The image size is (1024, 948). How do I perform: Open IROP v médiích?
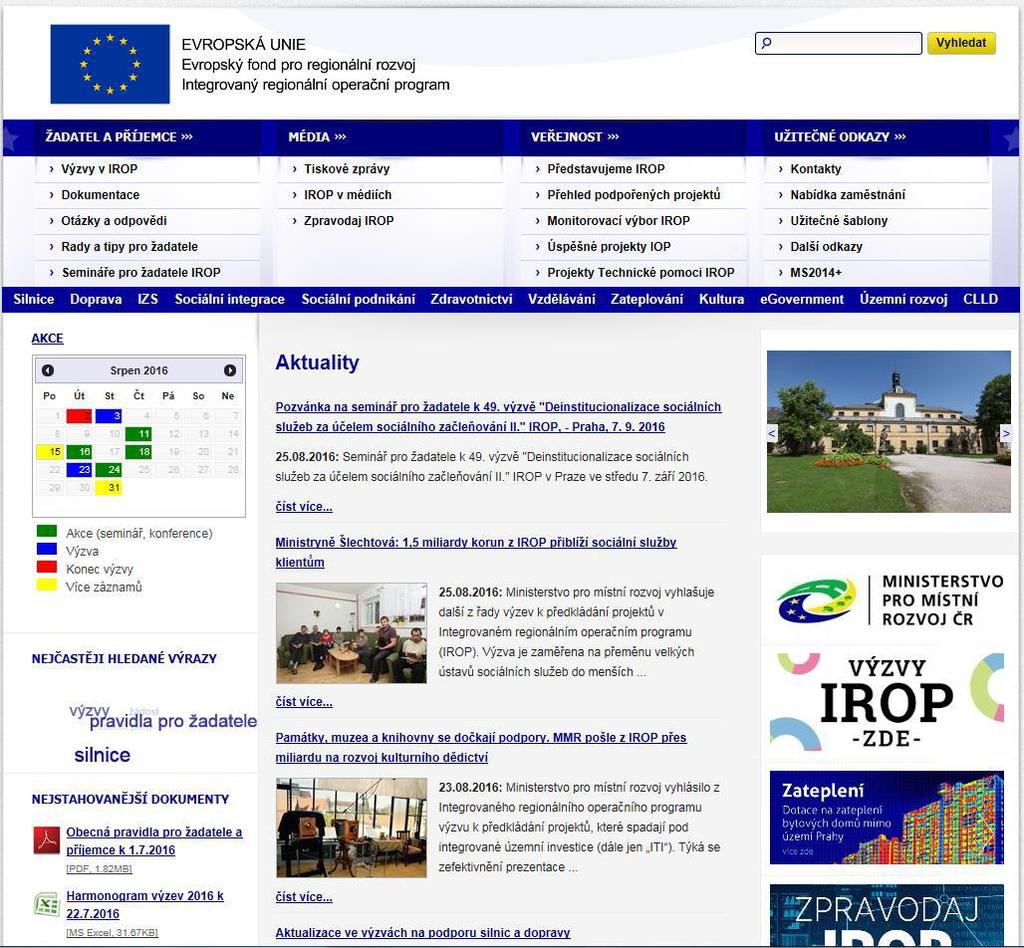pyautogui.click(x=347, y=195)
